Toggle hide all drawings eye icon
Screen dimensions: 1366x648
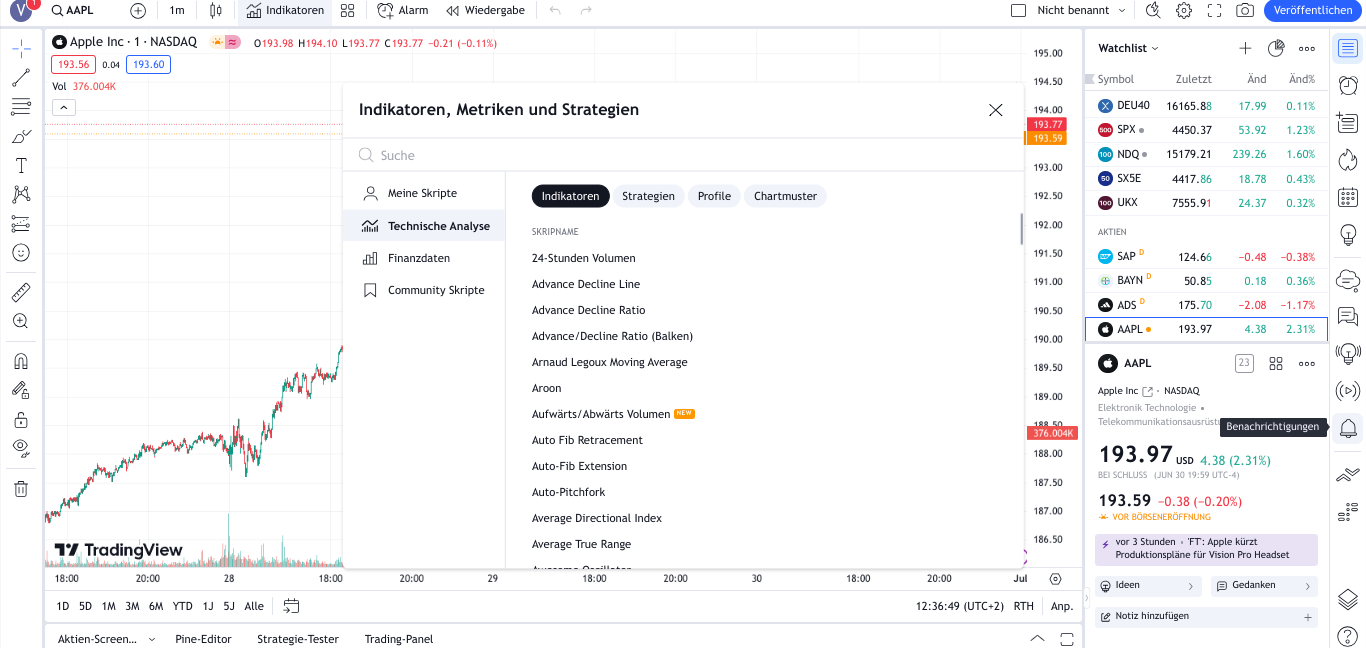[21, 448]
